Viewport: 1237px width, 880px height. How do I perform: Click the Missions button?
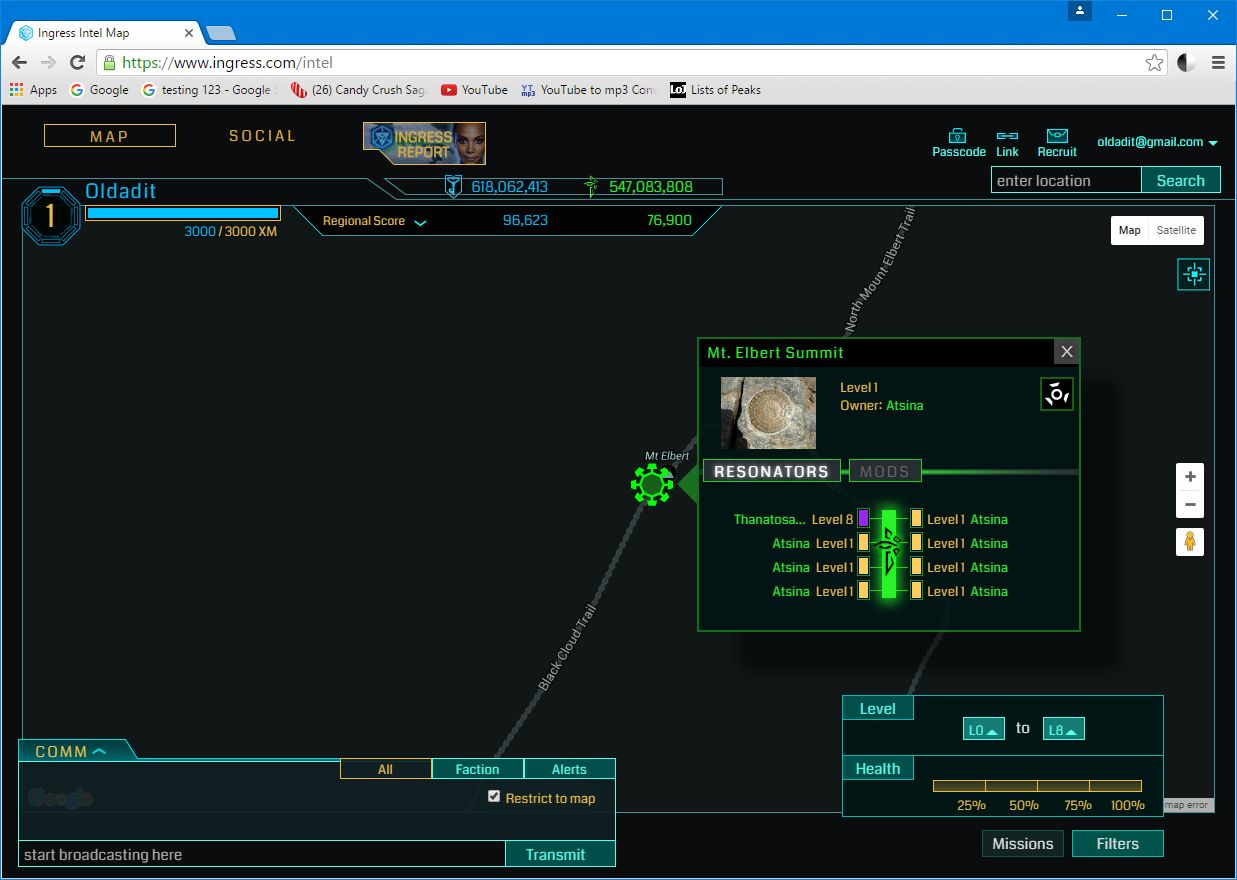[x=1022, y=844]
